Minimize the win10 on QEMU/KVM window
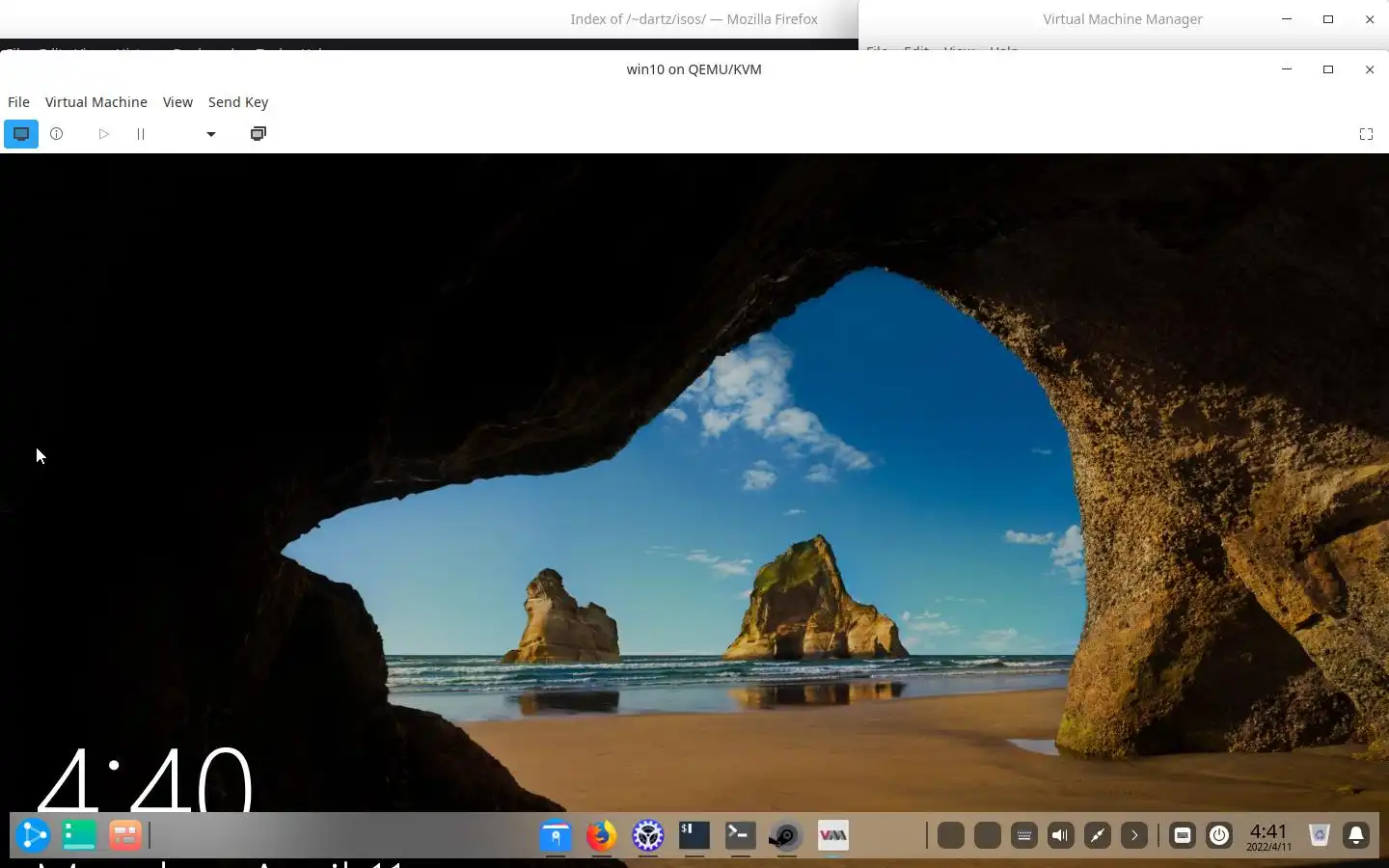 (x=1287, y=69)
